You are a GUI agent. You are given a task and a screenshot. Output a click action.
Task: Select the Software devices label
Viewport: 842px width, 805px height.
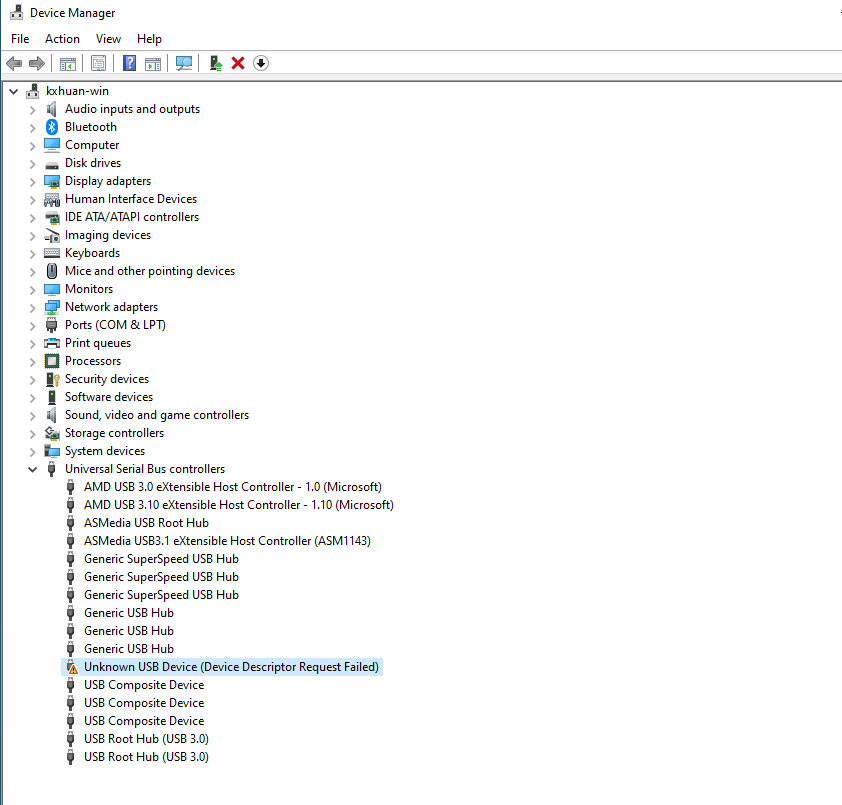point(109,397)
